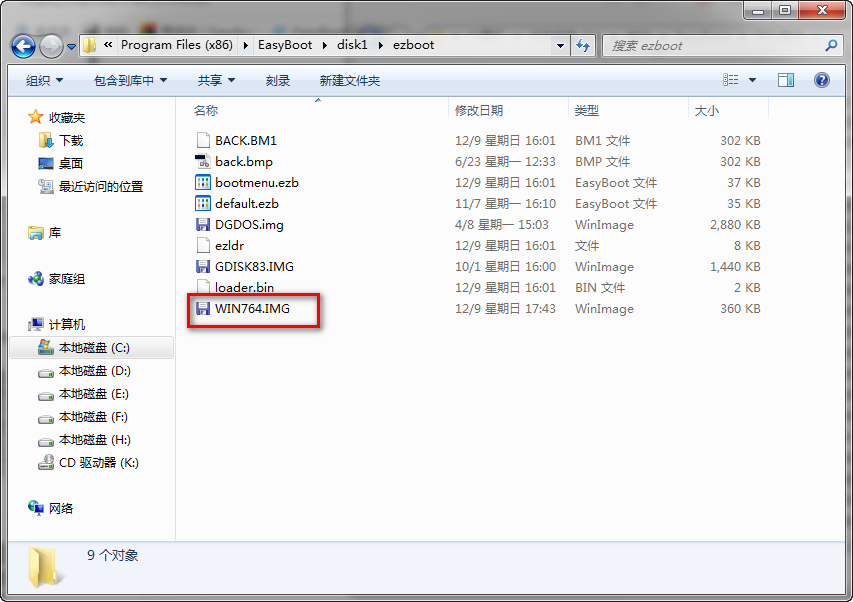853x602 pixels.
Task: Click the search magnifier in the search box
Action: pyautogui.click(x=829, y=45)
